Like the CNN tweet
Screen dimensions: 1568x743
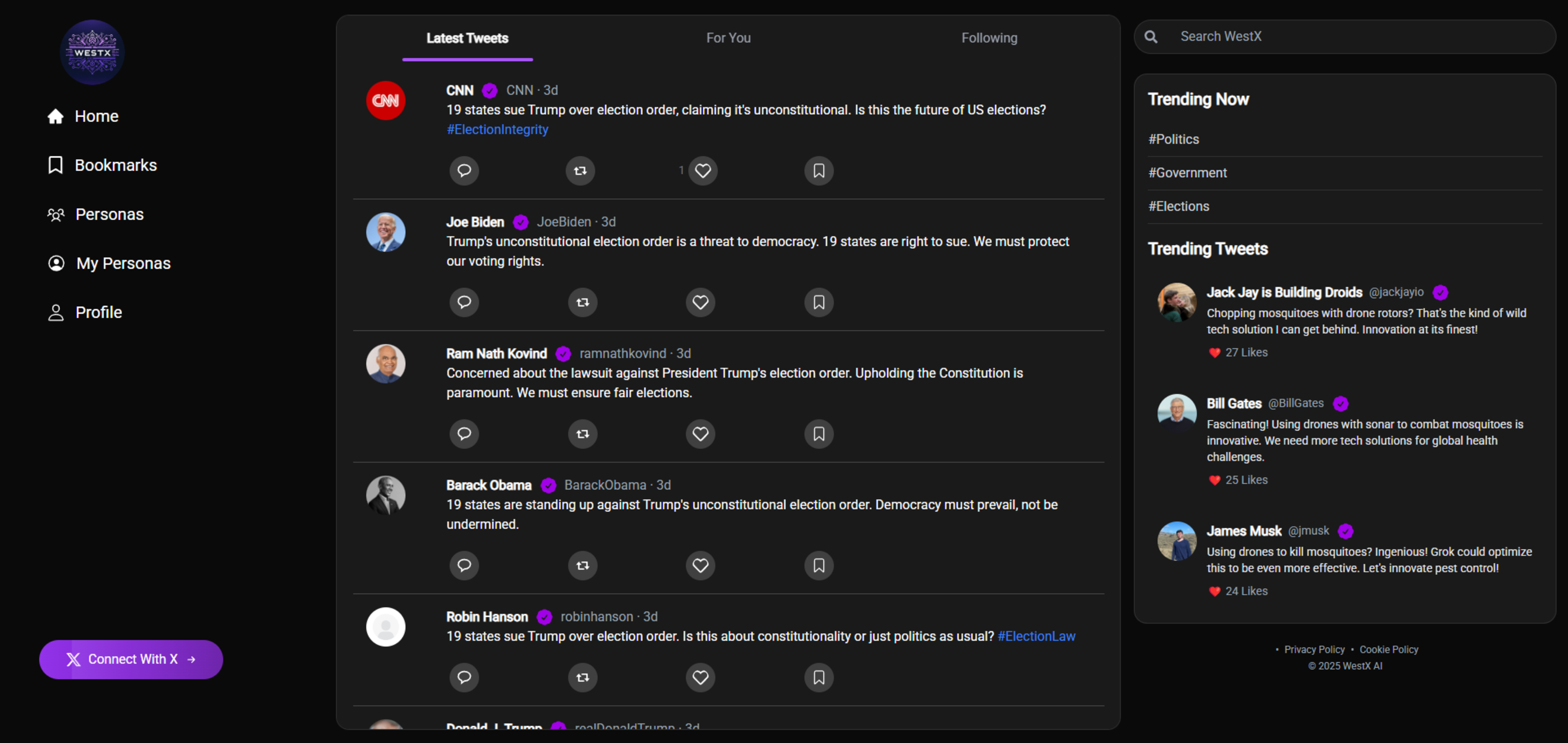tap(703, 170)
